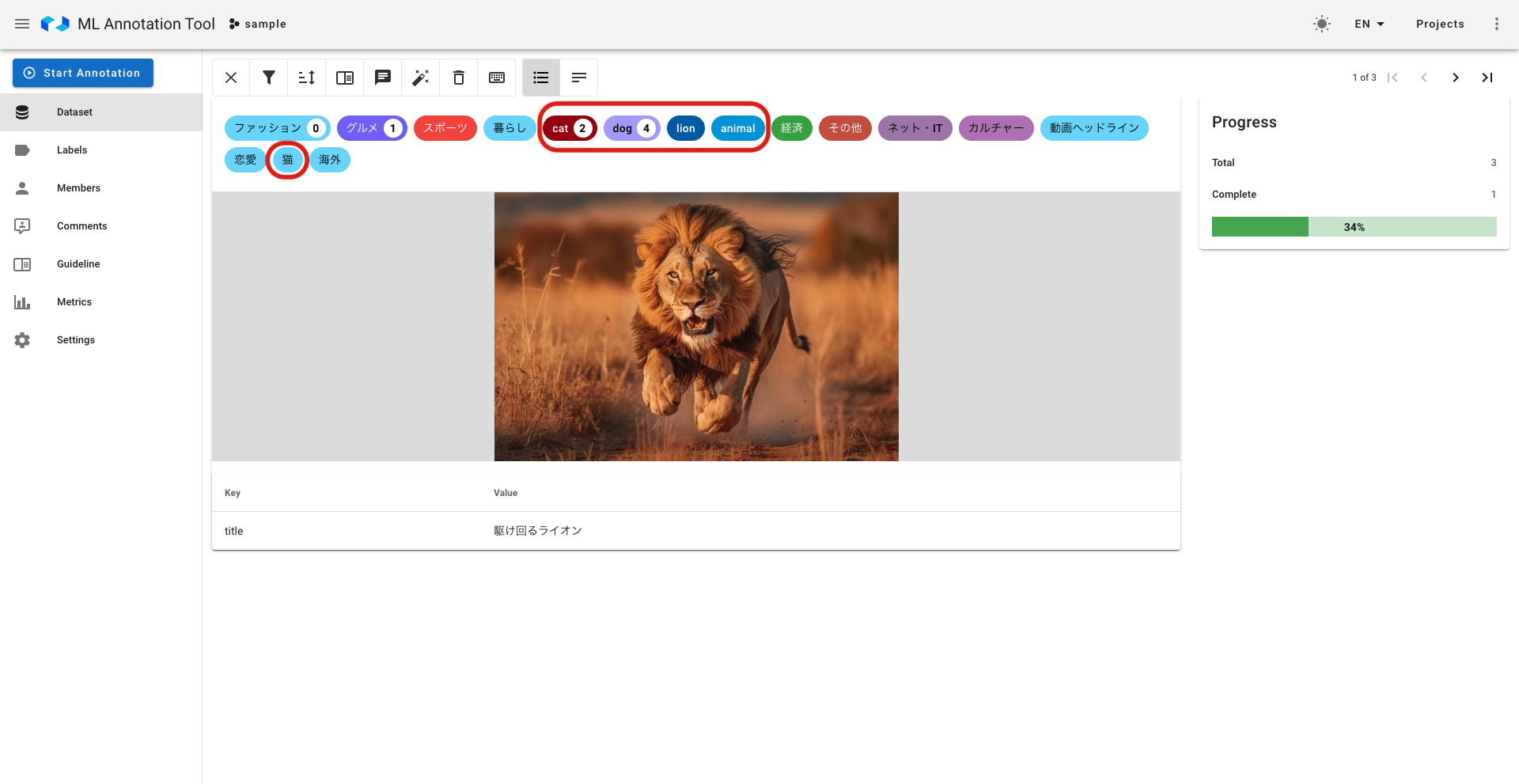Click the trash clear-labels icon
The height and width of the screenshot is (784, 1519).
point(459,78)
